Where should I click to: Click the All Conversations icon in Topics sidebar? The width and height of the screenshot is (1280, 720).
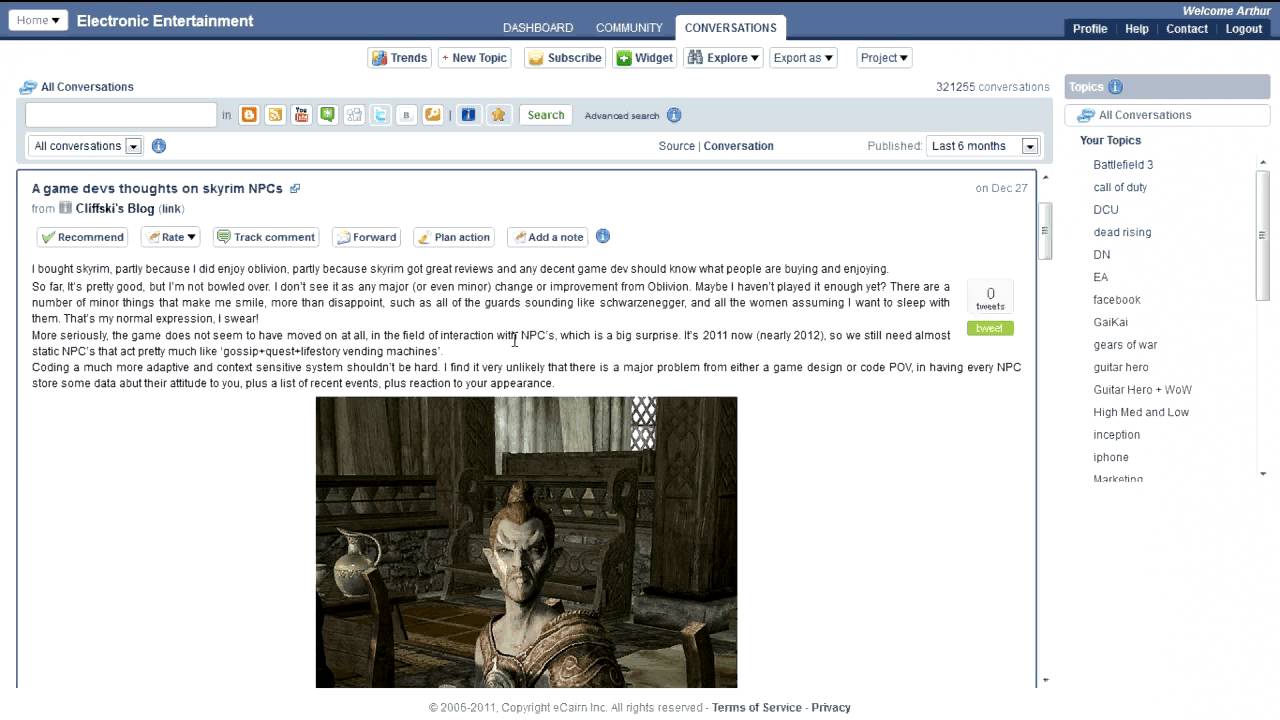click(1086, 115)
